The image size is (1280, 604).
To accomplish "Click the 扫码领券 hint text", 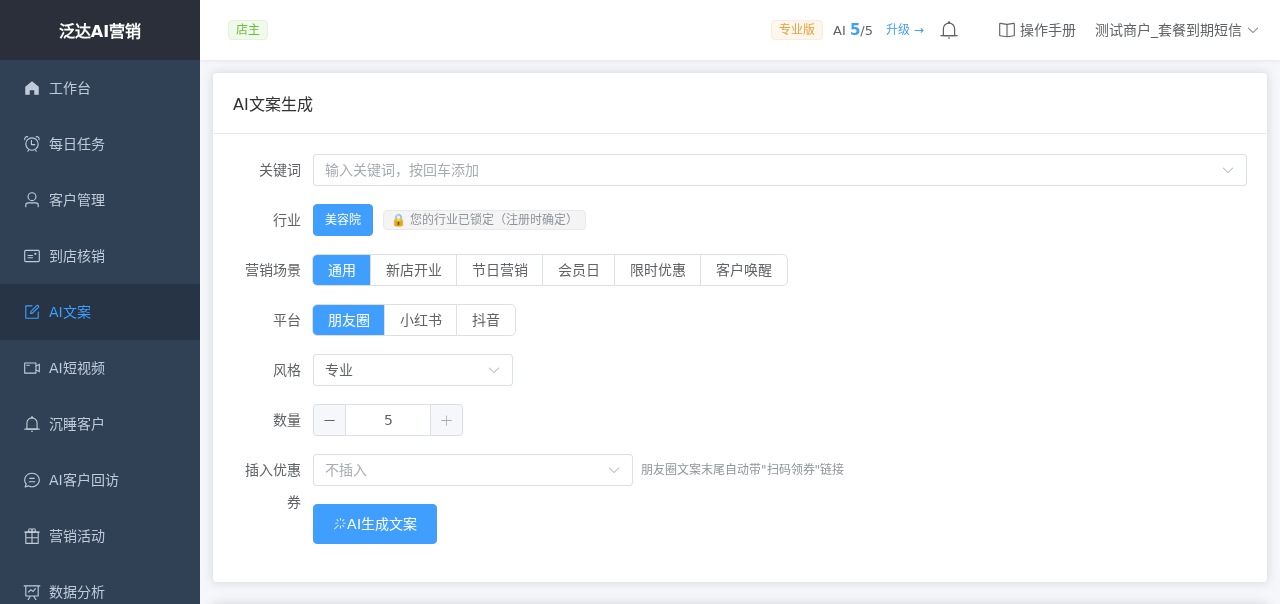I will [x=742, y=469].
